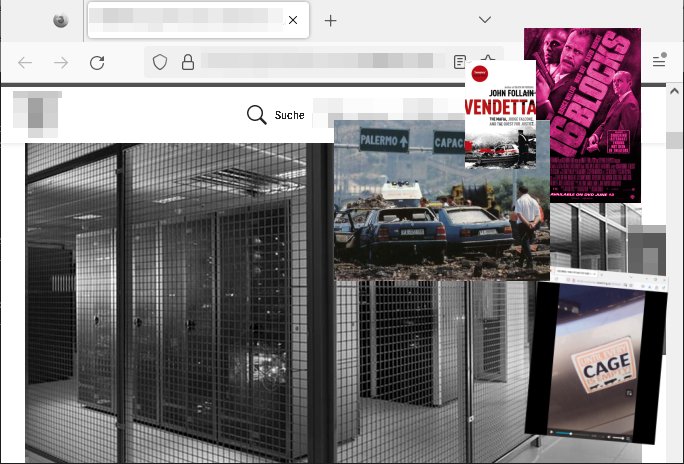Select the active browser tab
The image size is (684, 464).
pos(190,20)
